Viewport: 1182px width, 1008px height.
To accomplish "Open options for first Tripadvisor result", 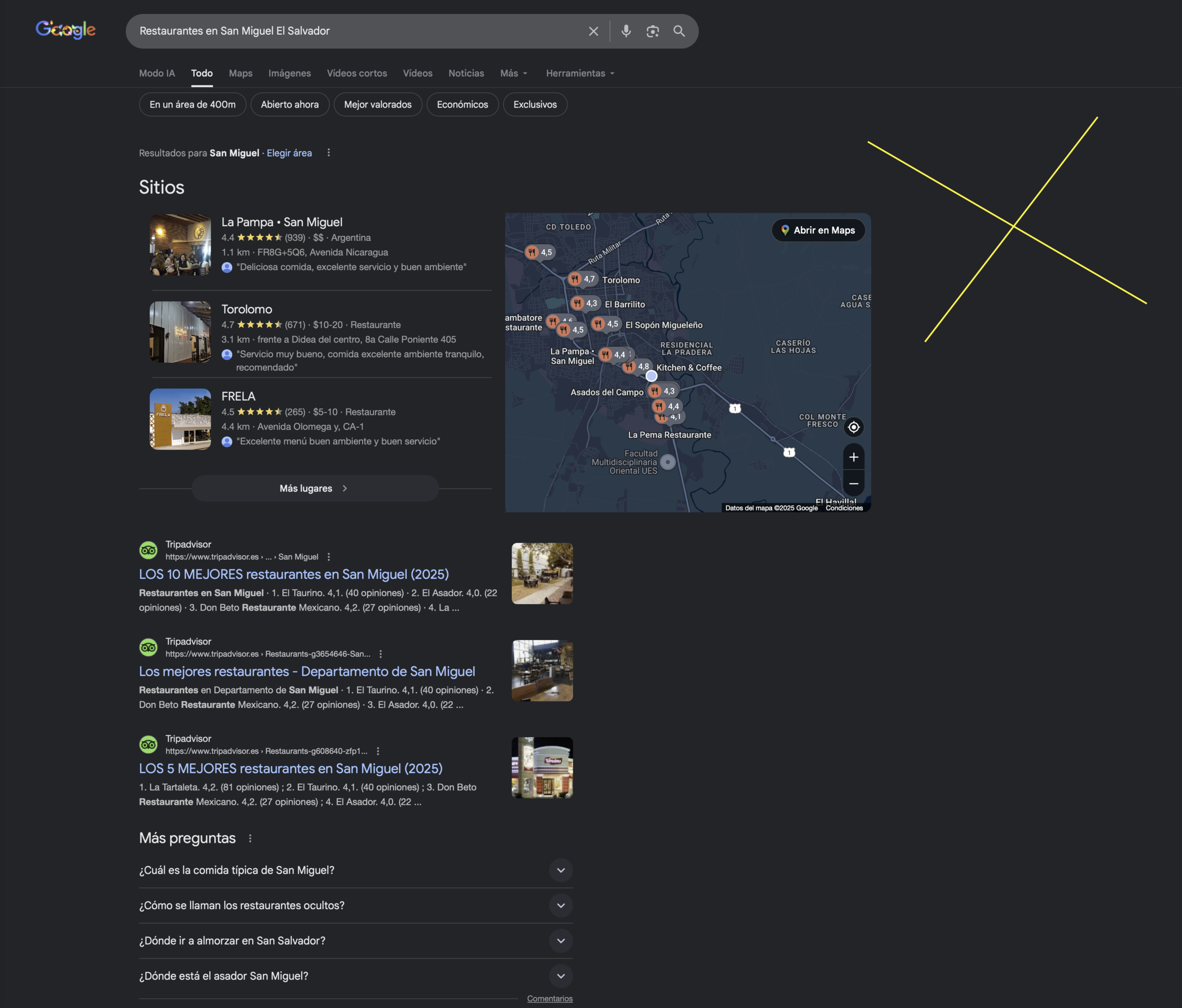I will coord(329,557).
